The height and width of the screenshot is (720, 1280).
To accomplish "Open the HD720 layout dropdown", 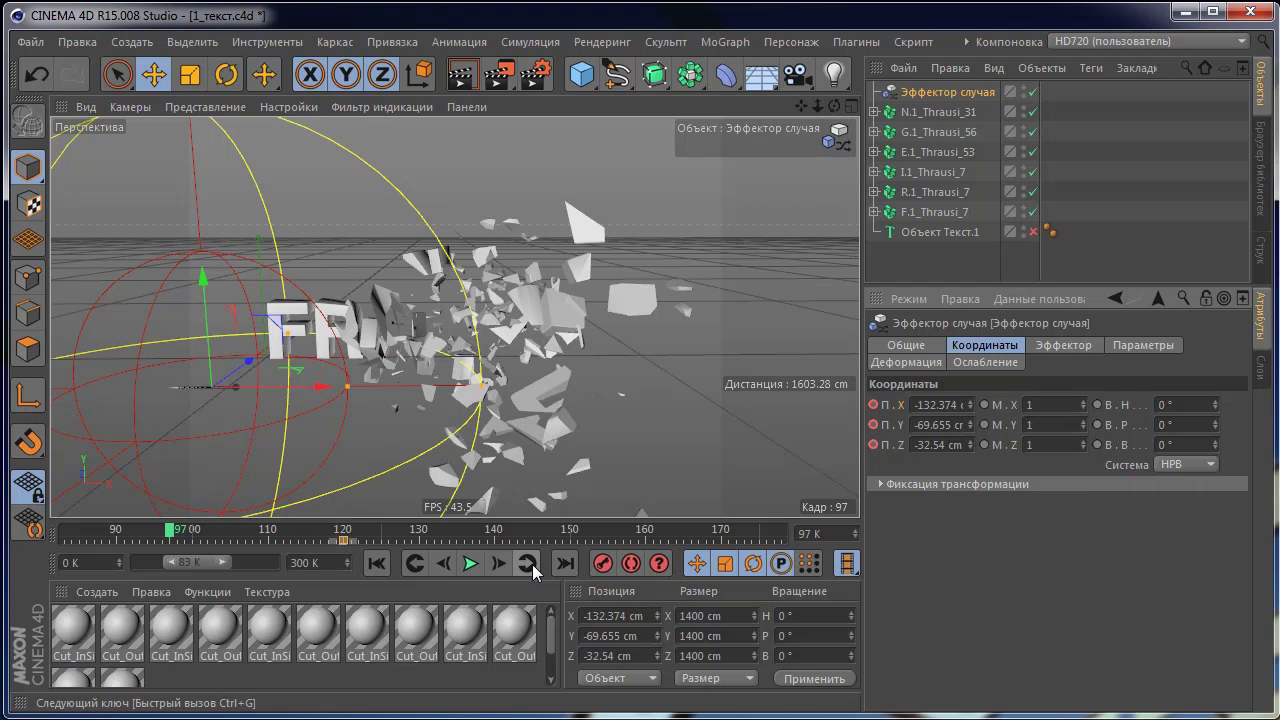I will point(1150,41).
